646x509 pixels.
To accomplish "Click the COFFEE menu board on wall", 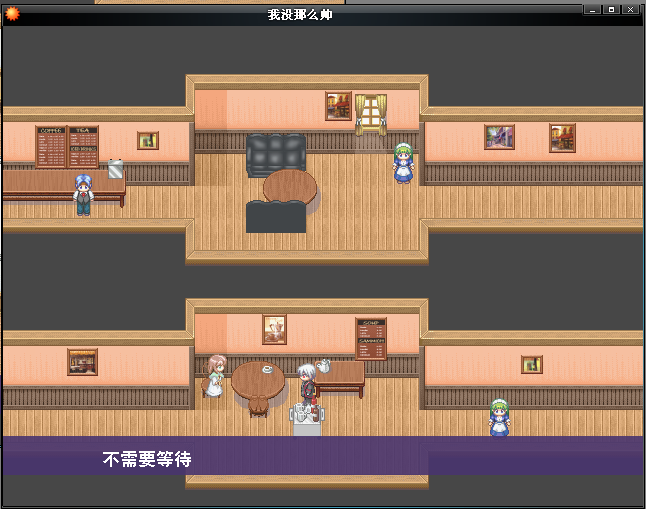I will [51, 147].
